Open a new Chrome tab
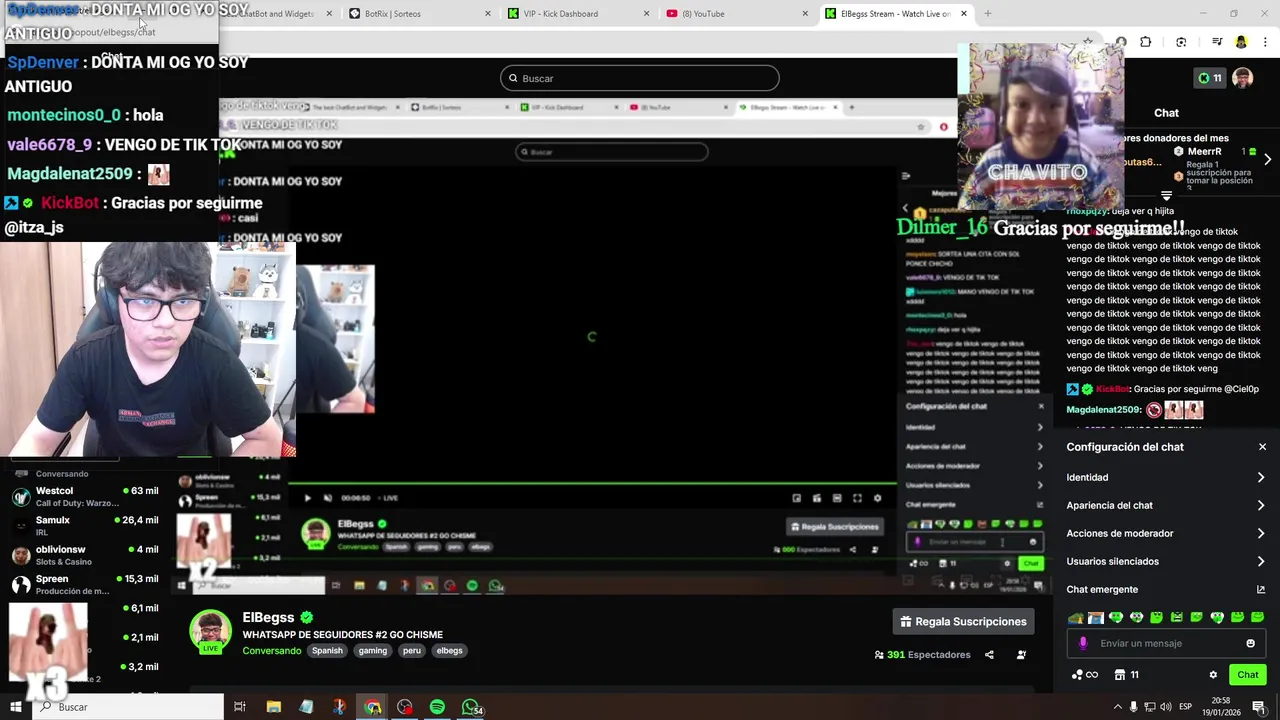The width and height of the screenshot is (1280, 720). (988, 14)
